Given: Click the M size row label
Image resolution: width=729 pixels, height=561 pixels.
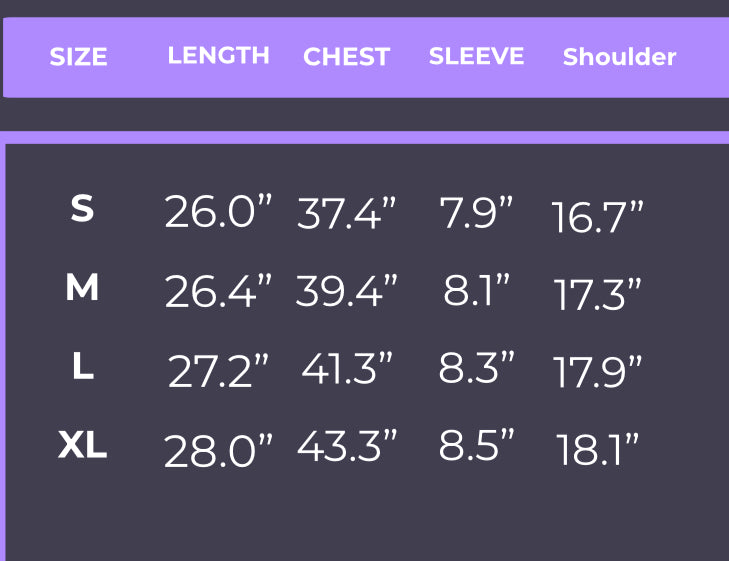Looking at the screenshot, I should click(82, 289).
